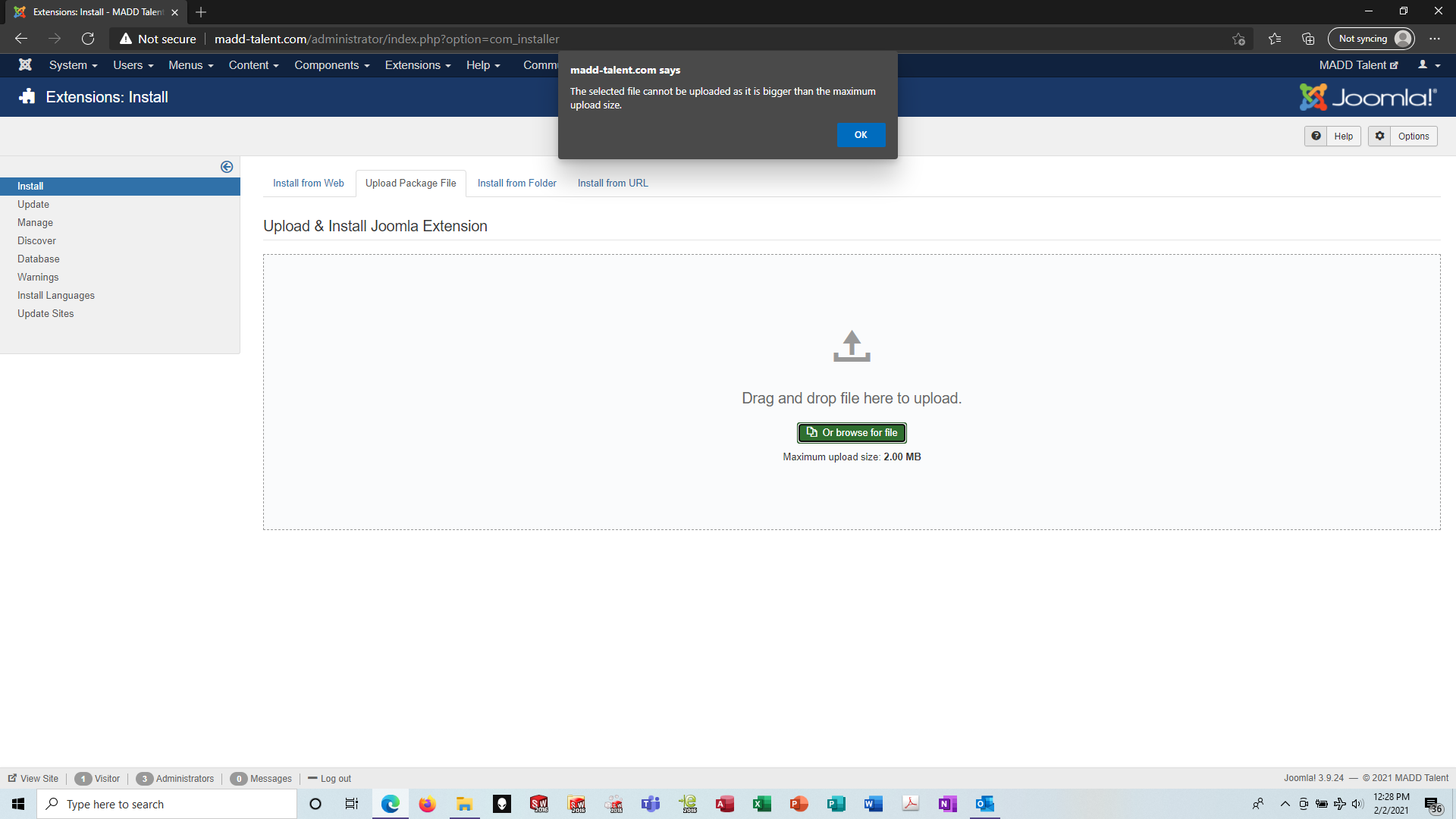Select the Install from Web tab

tap(308, 183)
